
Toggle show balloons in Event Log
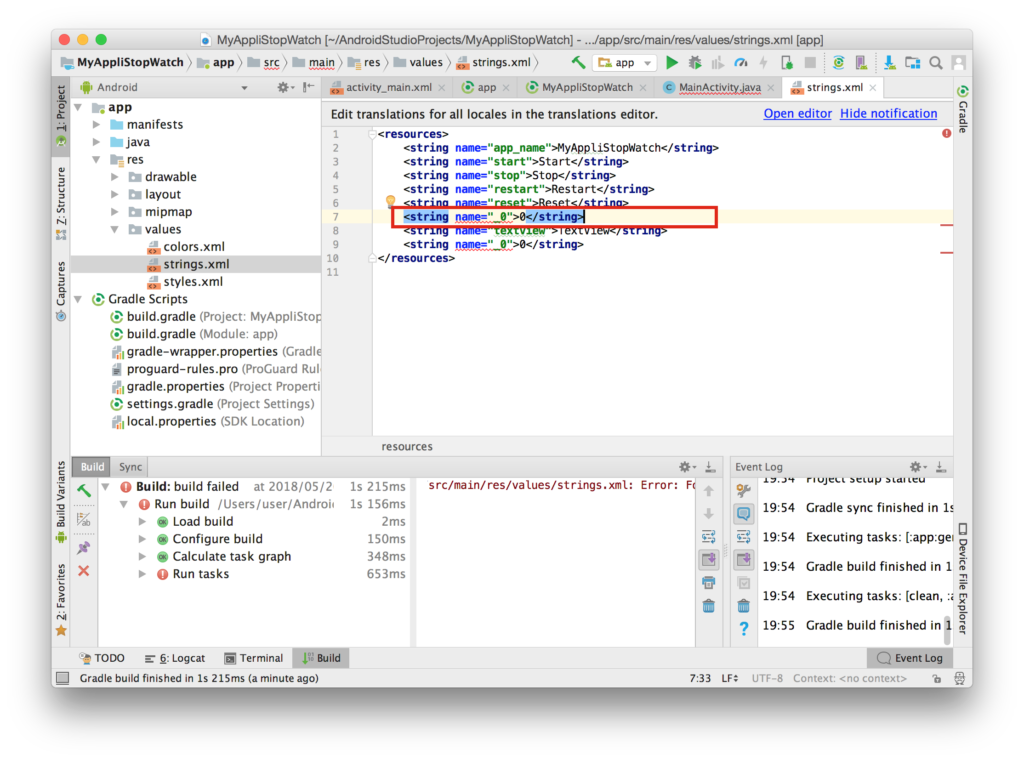pyautogui.click(x=743, y=513)
